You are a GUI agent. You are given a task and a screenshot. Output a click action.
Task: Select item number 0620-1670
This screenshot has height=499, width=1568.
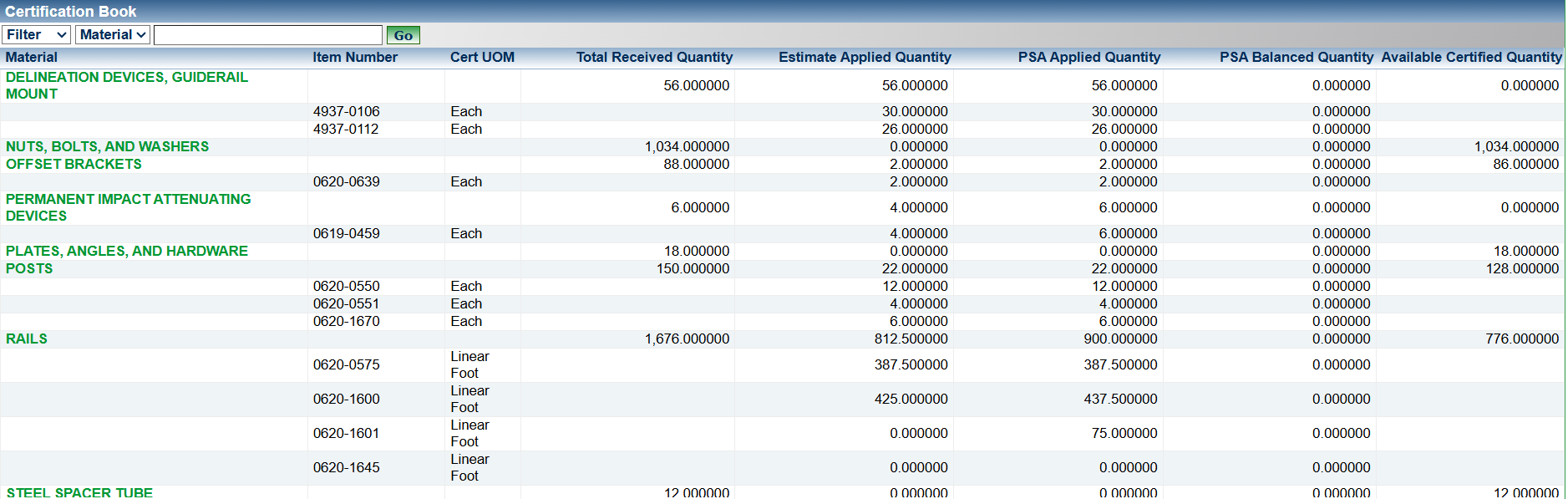pyautogui.click(x=346, y=321)
